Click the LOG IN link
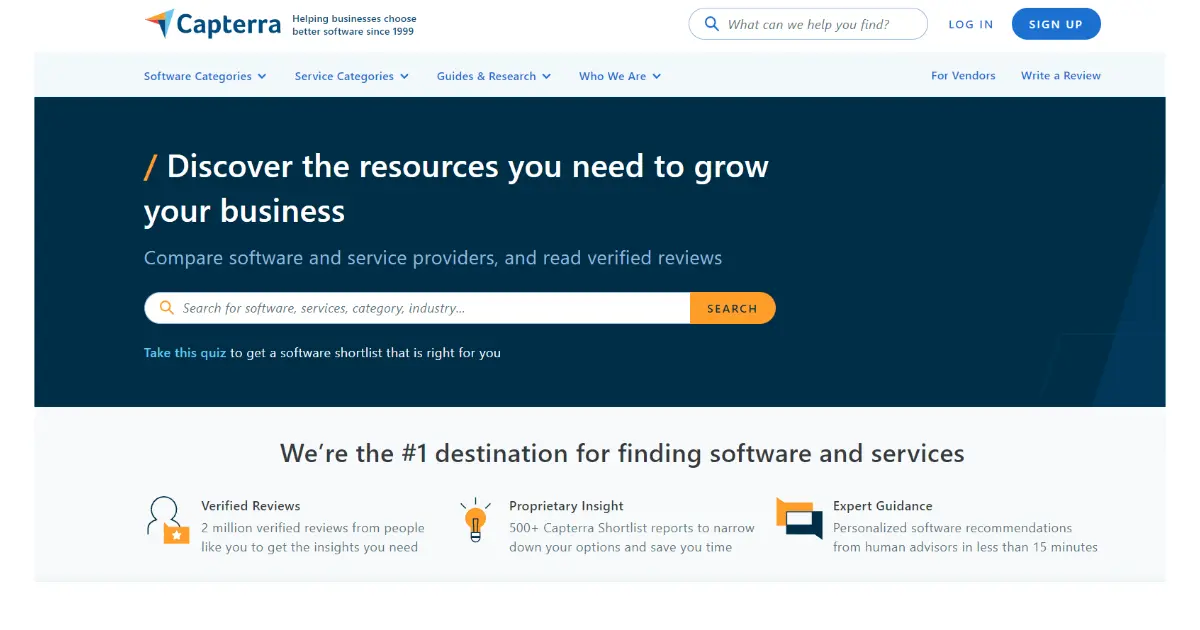1200x630 pixels. tap(971, 24)
